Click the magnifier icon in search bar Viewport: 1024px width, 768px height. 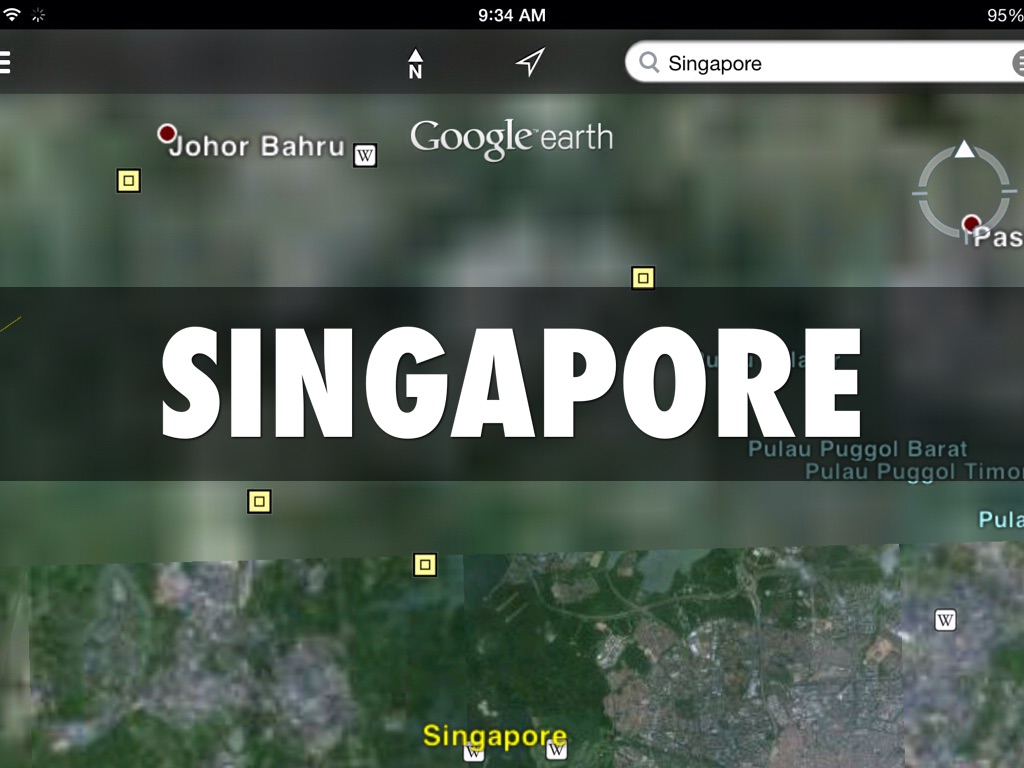tap(650, 63)
